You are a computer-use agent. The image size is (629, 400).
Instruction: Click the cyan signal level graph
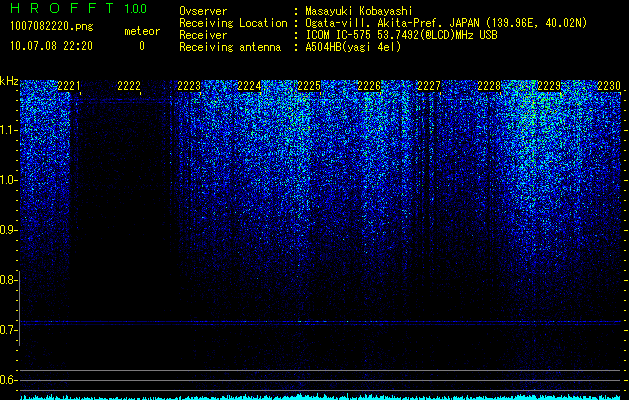coord(321,397)
